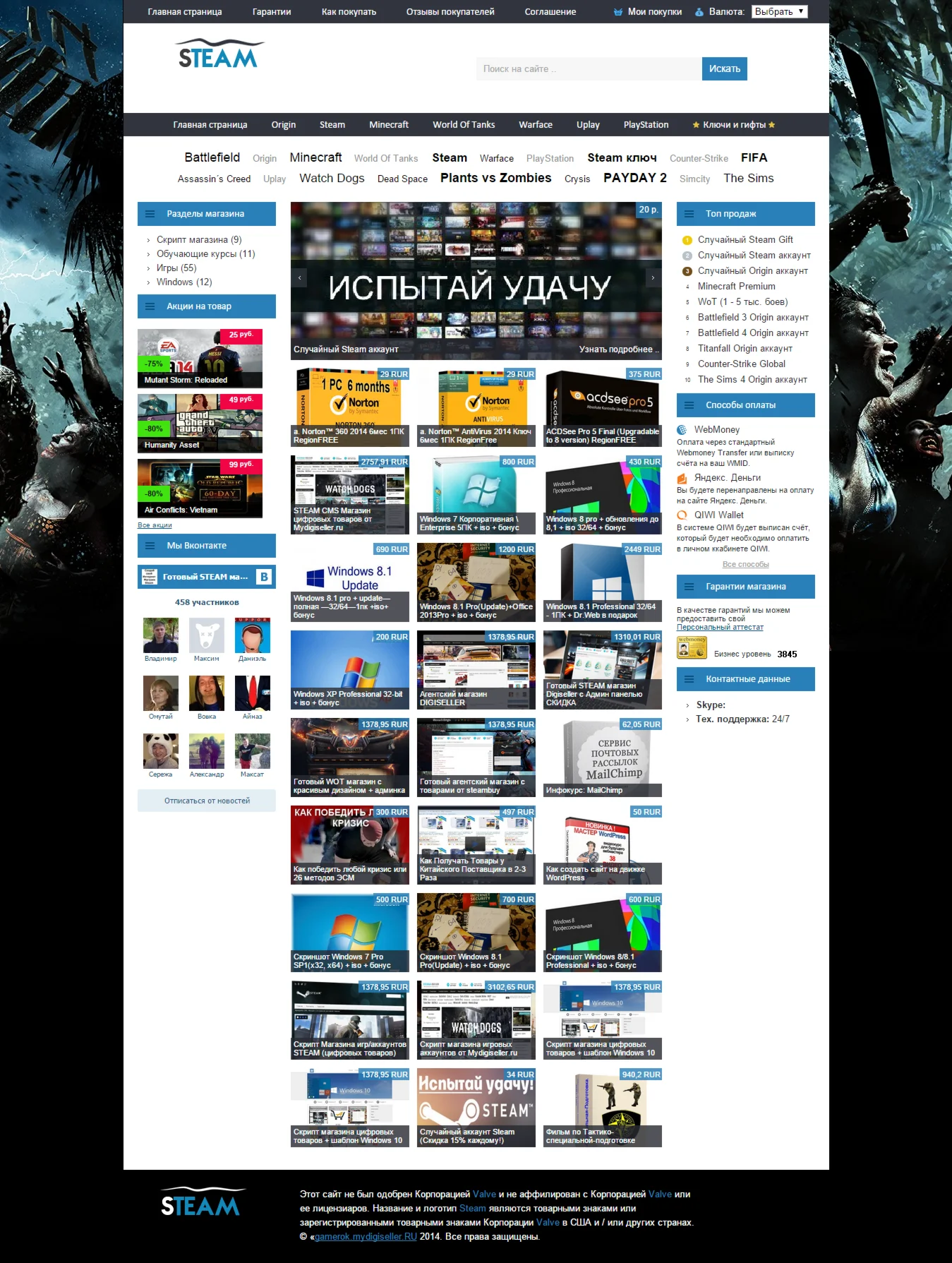This screenshot has height=1263, width=952.
Task: Click the star icon left of Ключи и гифты
Action: [696, 125]
